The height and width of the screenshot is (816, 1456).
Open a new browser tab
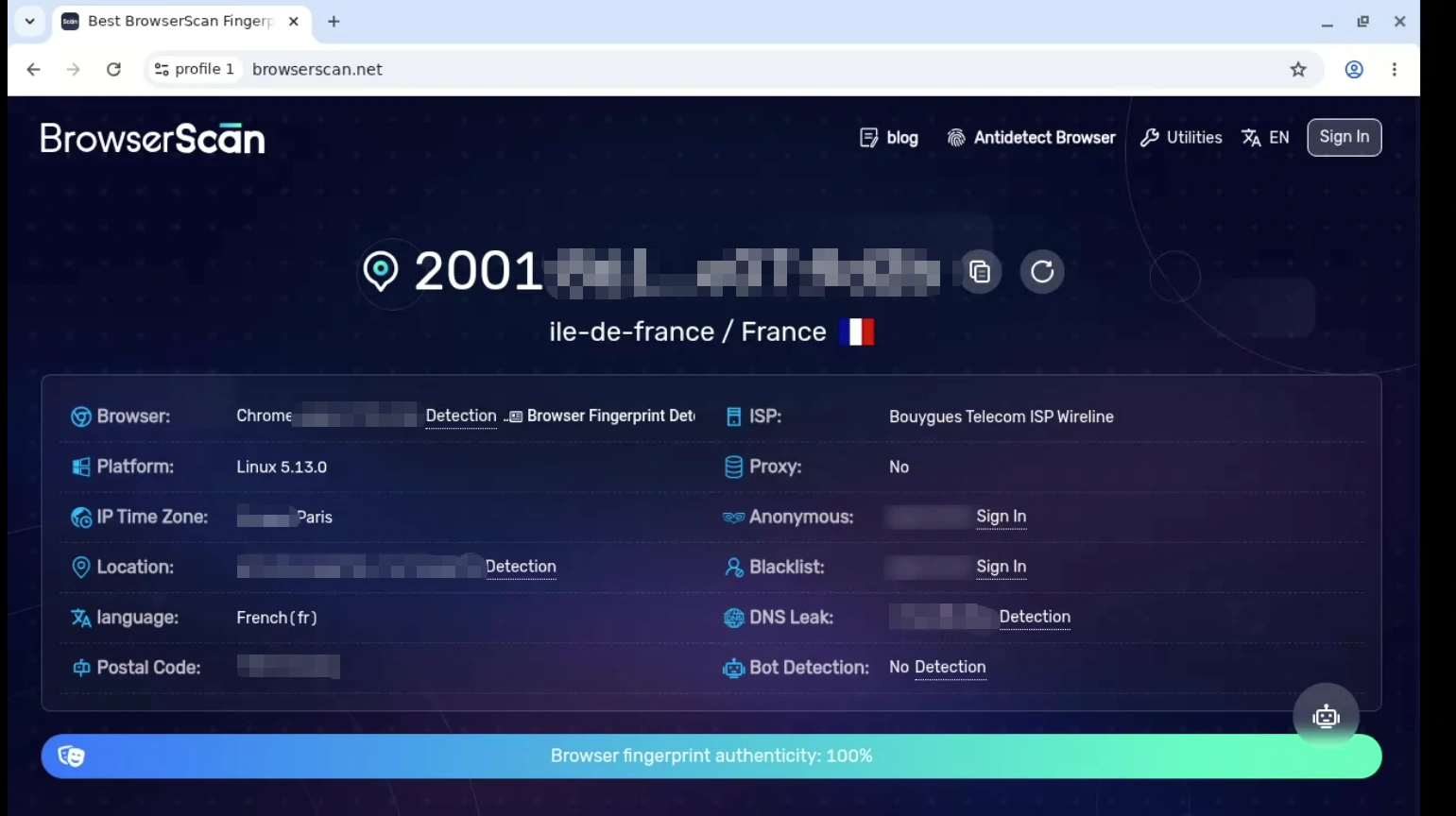coord(334,21)
